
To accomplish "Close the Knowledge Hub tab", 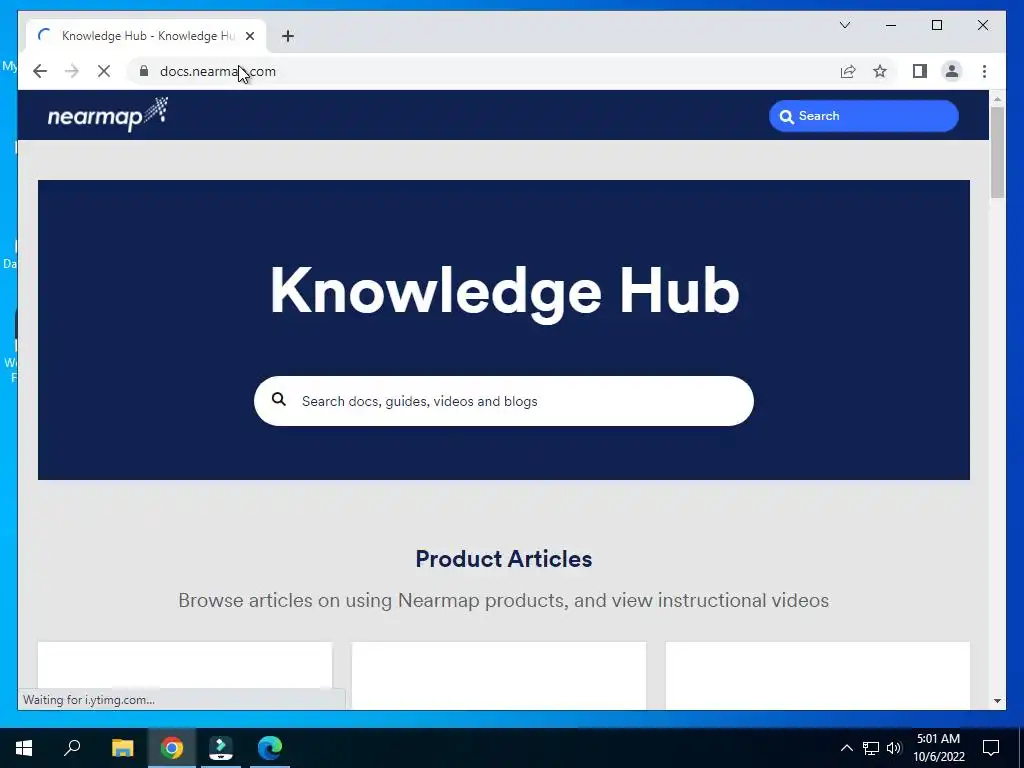I will [x=249, y=36].
